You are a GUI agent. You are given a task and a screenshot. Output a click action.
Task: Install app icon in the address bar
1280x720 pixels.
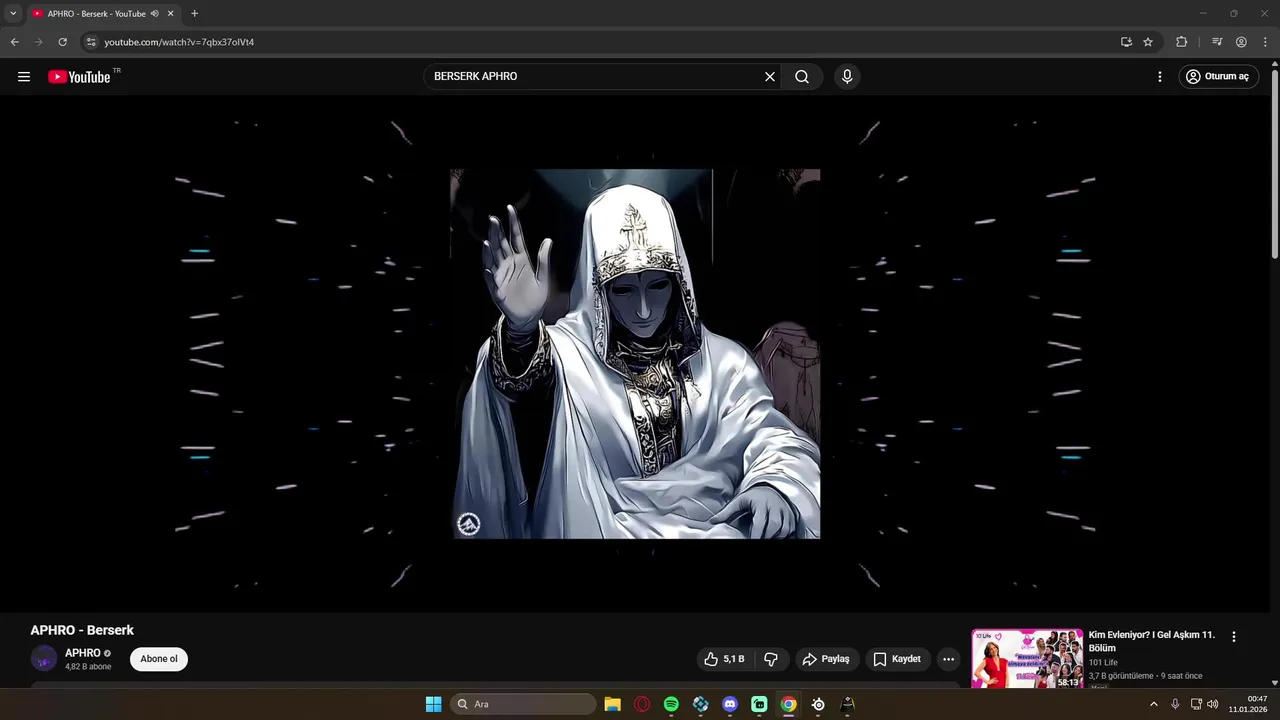[1126, 42]
